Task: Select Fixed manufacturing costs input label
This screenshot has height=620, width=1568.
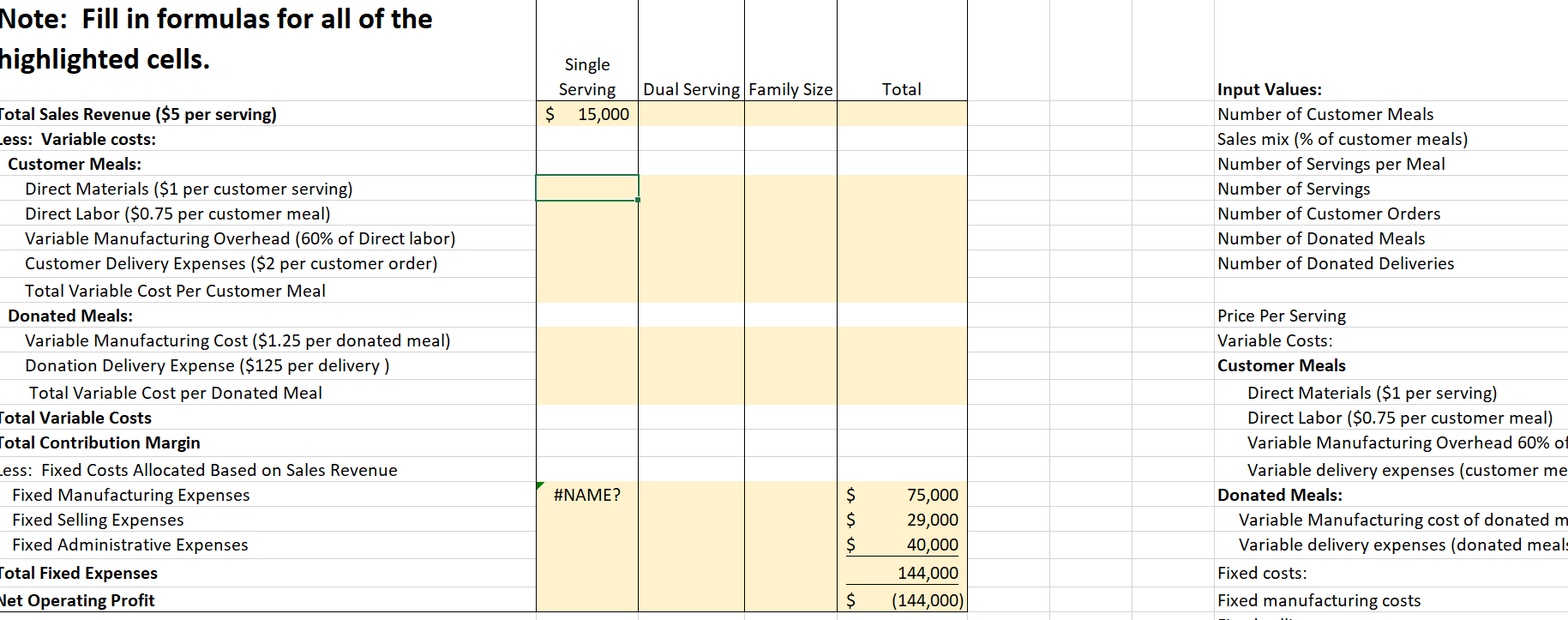Action: coord(1319,600)
